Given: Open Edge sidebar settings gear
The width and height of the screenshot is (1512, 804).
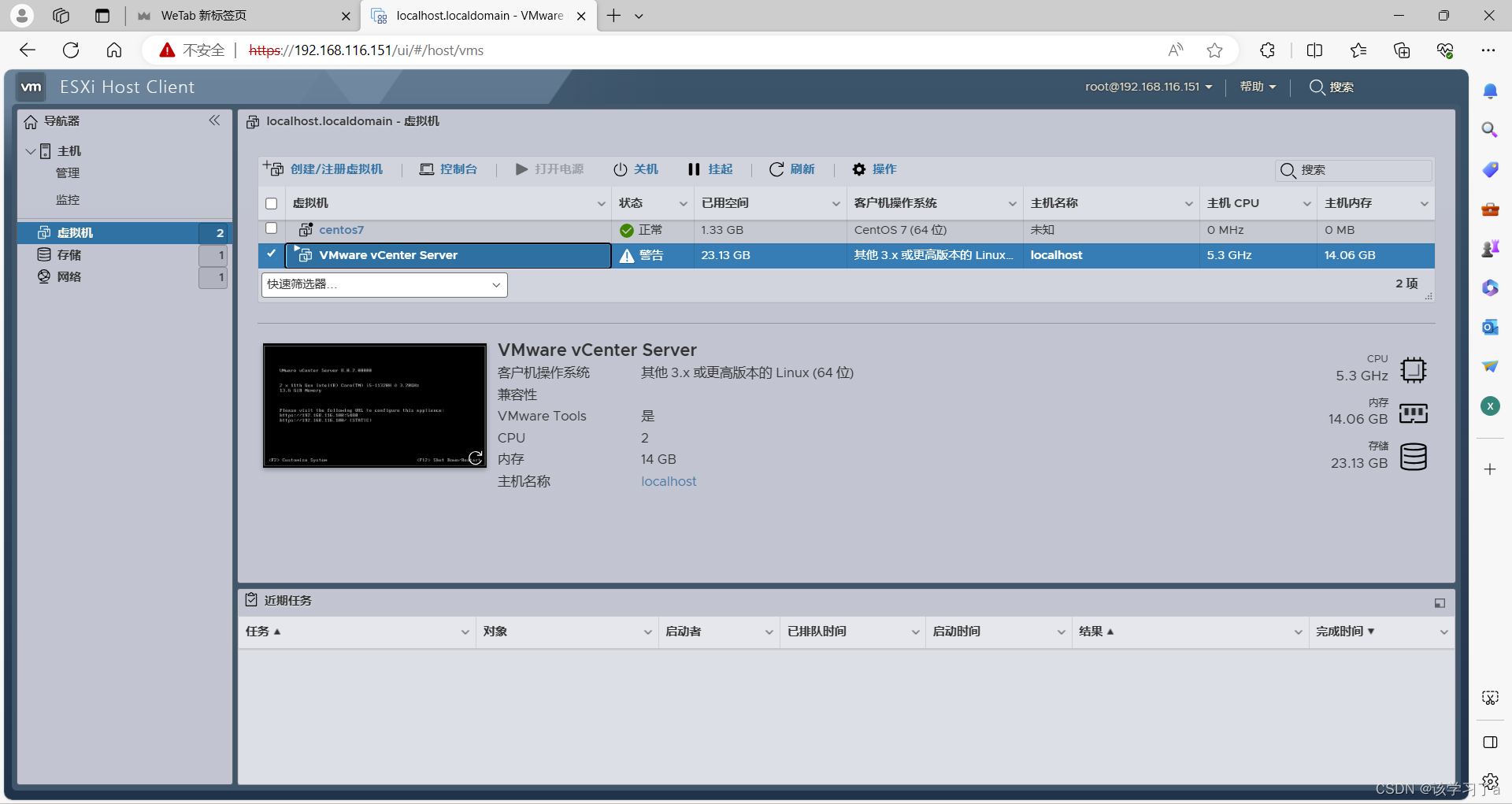Looking at the screenshot, I should click(x=1490, y=781).
